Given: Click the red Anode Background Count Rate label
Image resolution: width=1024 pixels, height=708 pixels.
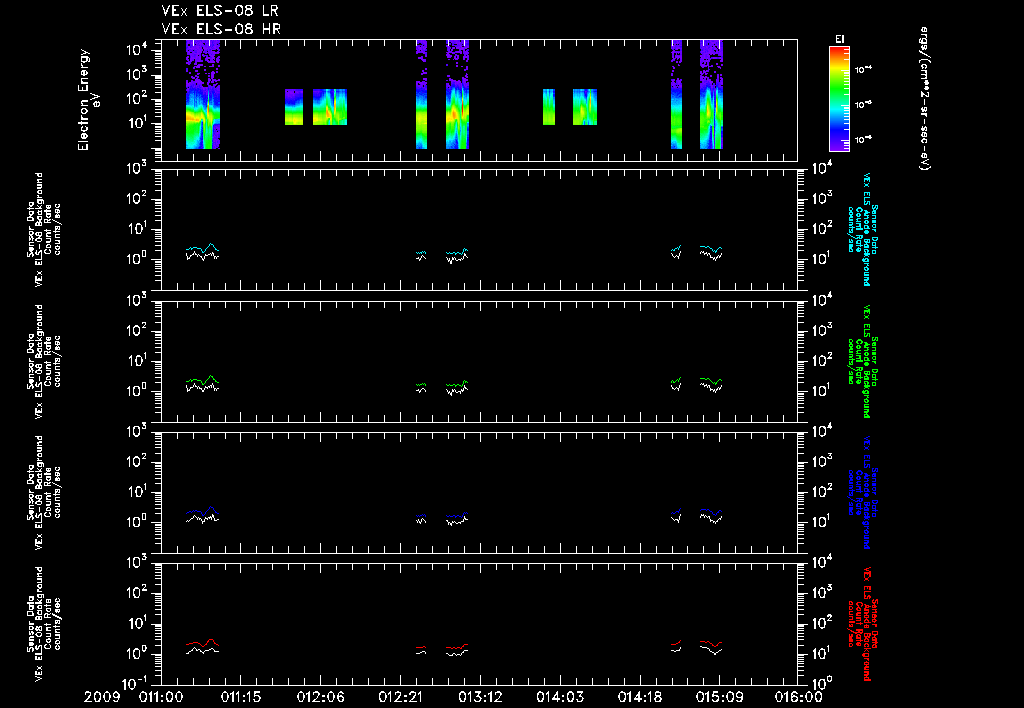Looking at the screenshot, I should tap(863, 624).
